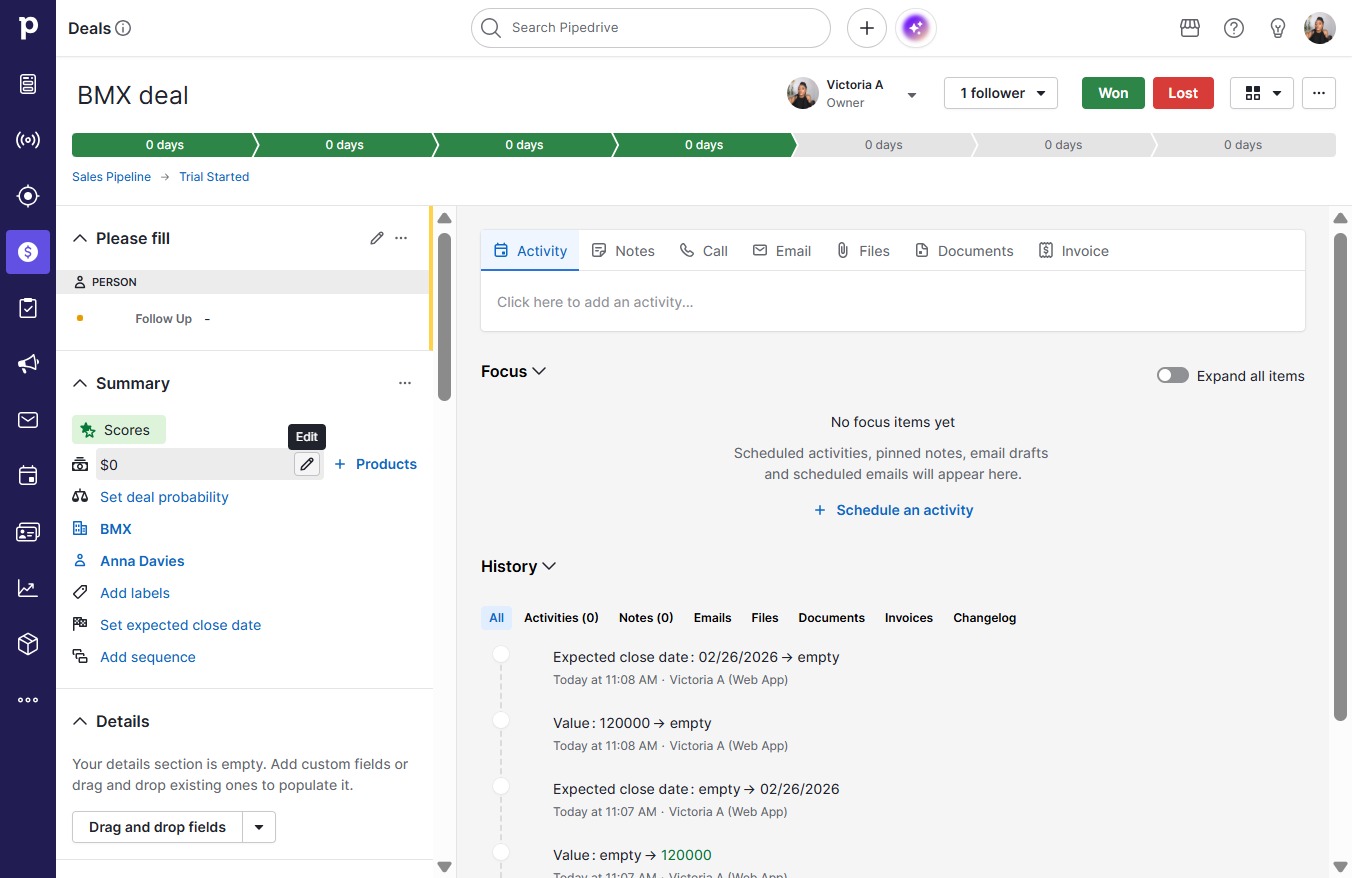Open Summary section more options
Image resolution: width=1352 pixels, height=878 pixels.
(x=405, y=383)
